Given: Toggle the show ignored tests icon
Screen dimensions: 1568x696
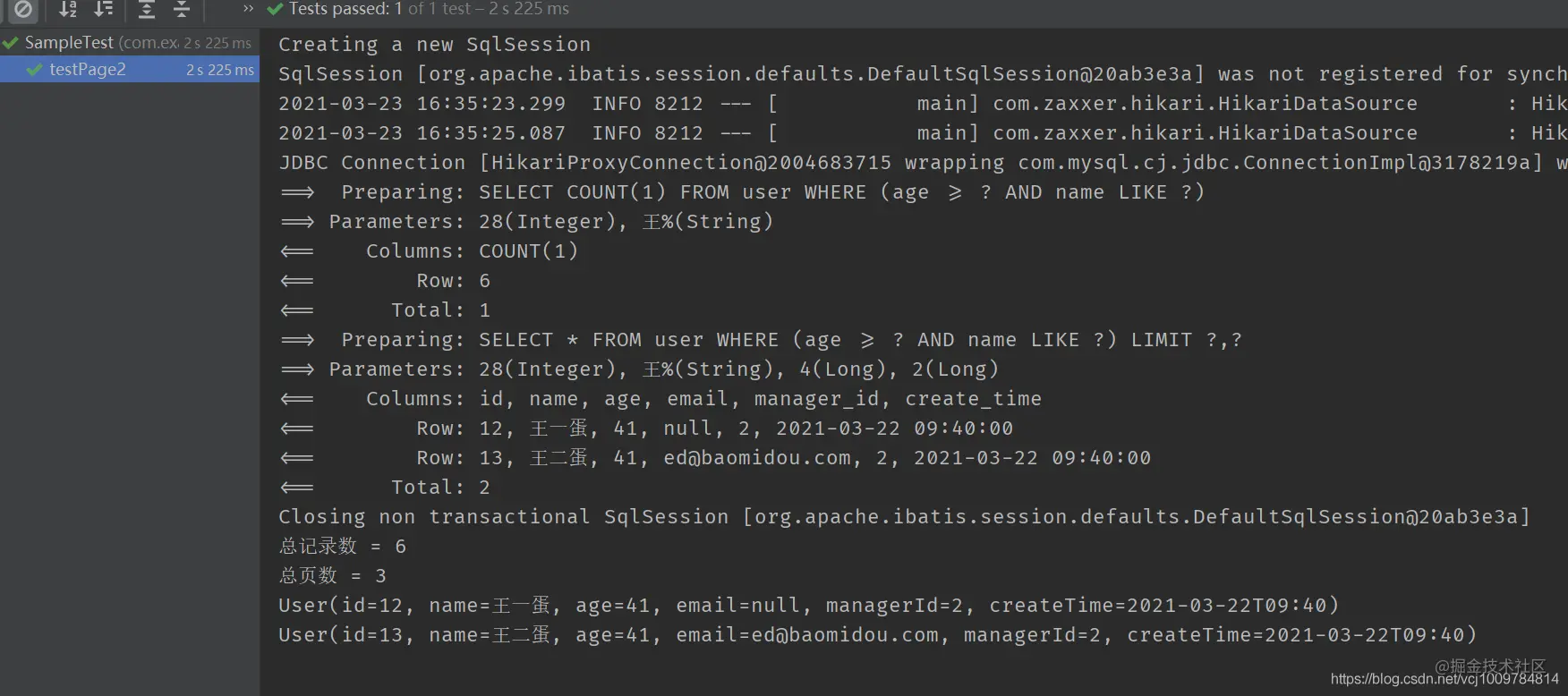Looking at the screenshot, I should 23,10.
